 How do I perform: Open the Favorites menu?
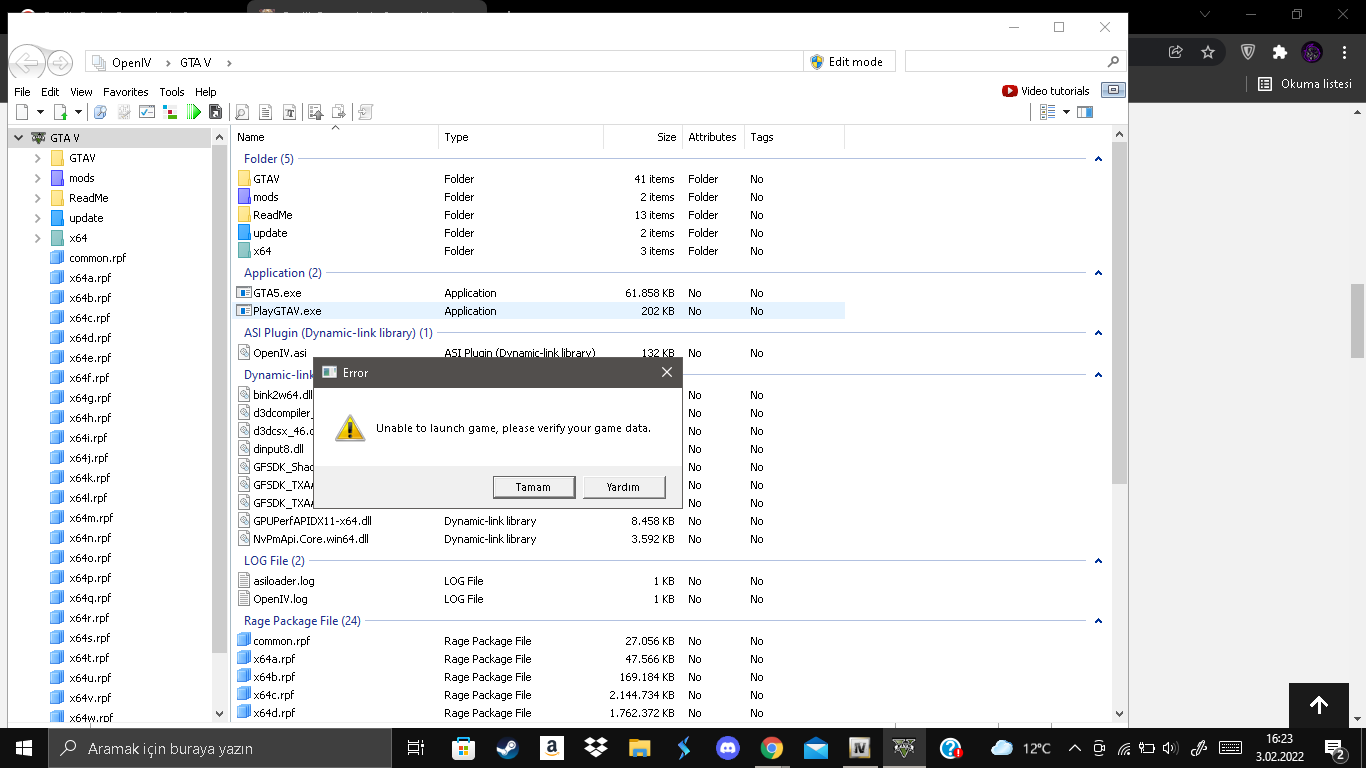(x=126, y=92)
